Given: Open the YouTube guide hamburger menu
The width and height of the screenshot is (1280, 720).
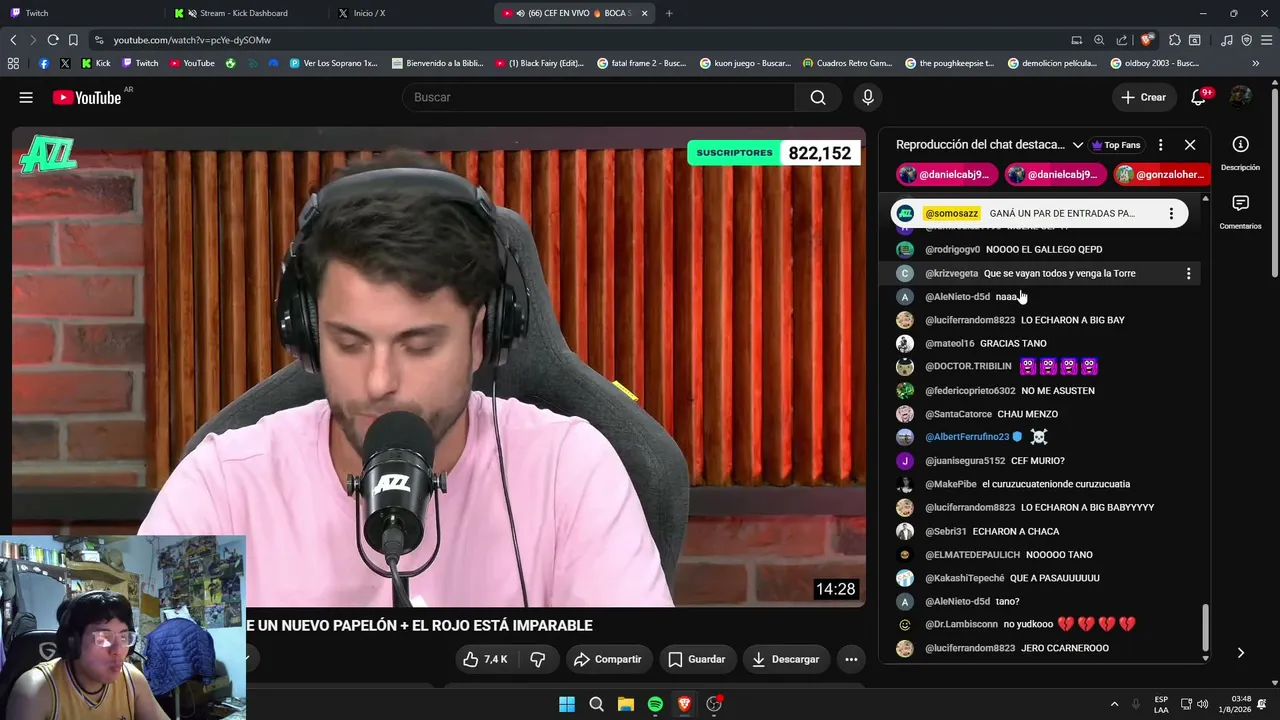Looking at the screenshot, I should tap(26, 97).
